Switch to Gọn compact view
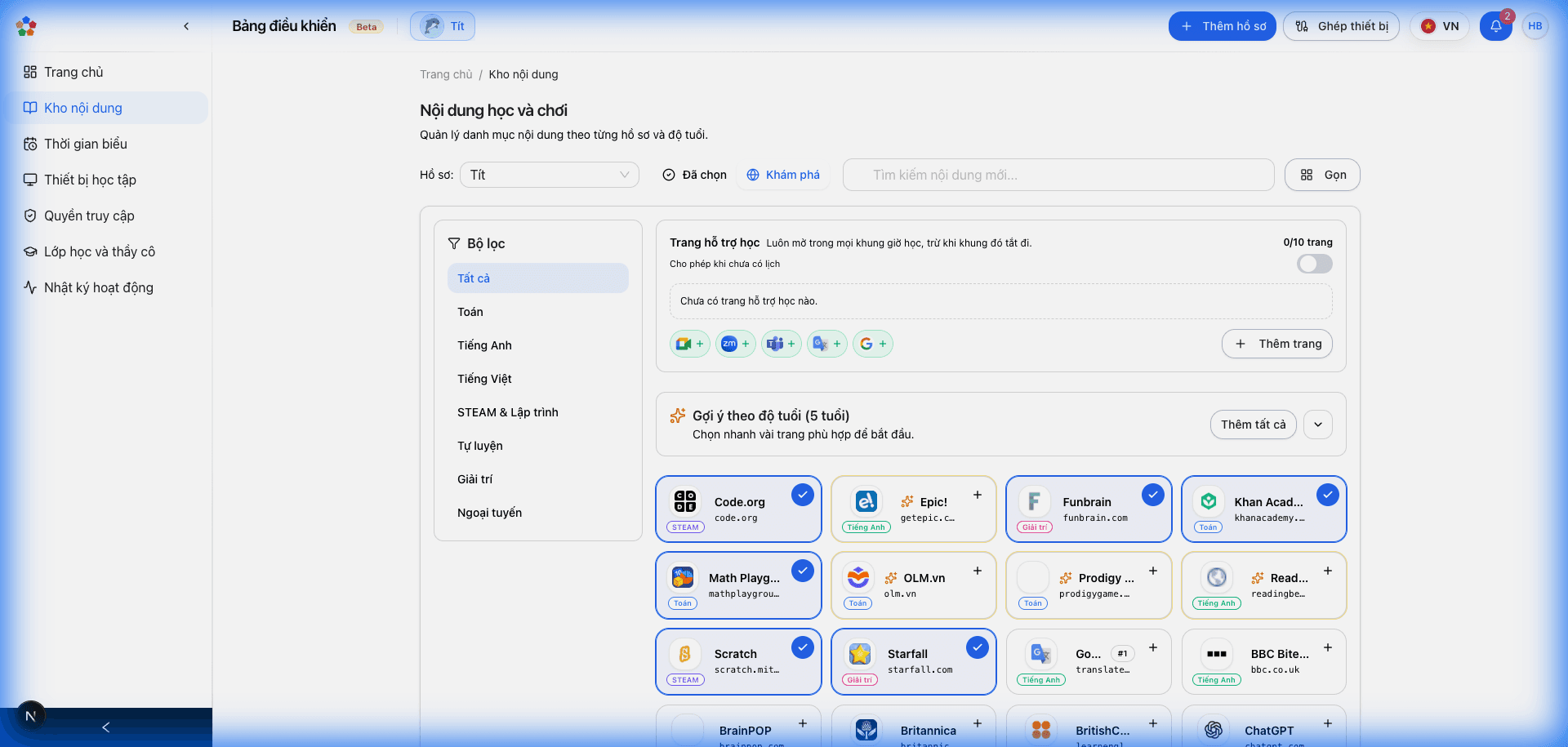Image resolution: width=1568 pixels, height=747 pixels. [1322, 175]
